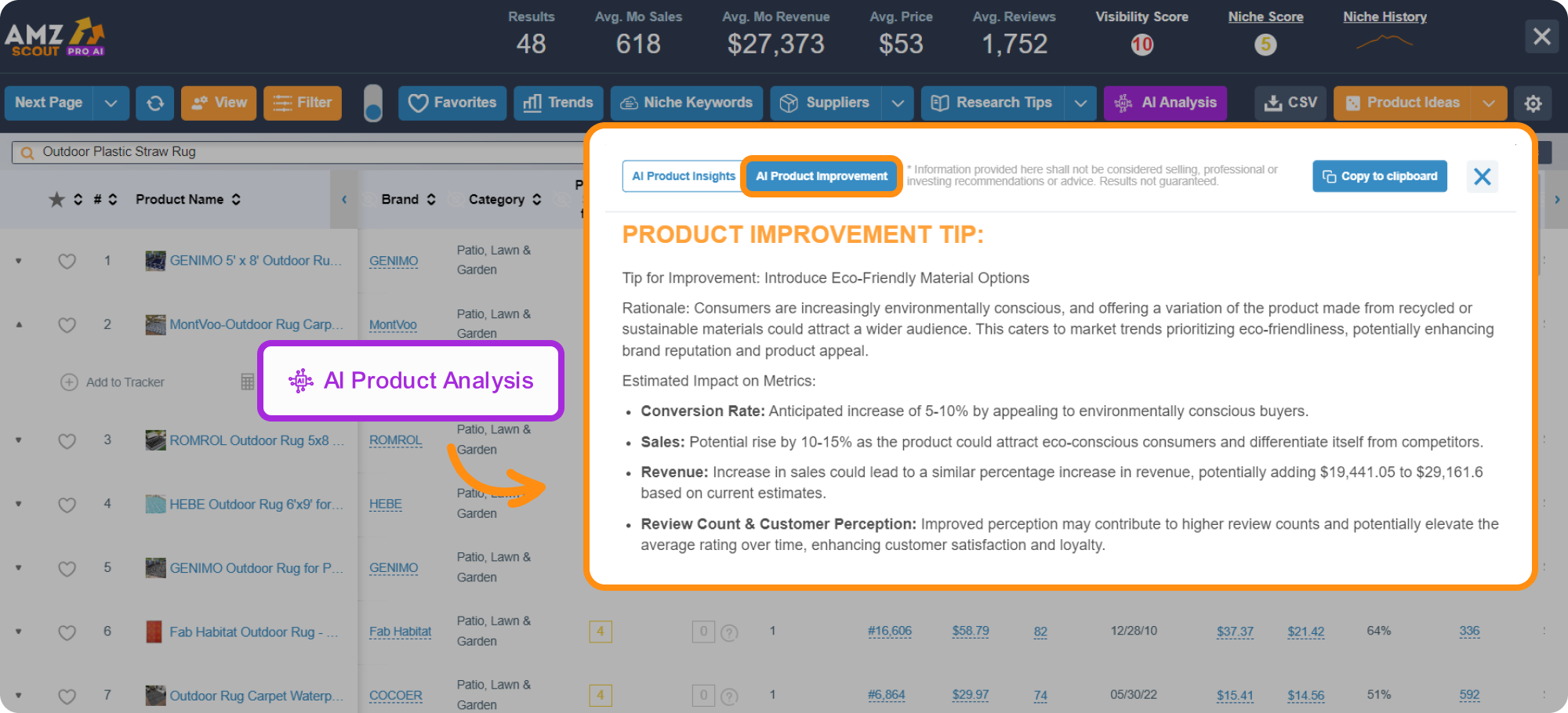Copy the improvement tip to clipboard

pyautogui.click(x=1380, y=176)
